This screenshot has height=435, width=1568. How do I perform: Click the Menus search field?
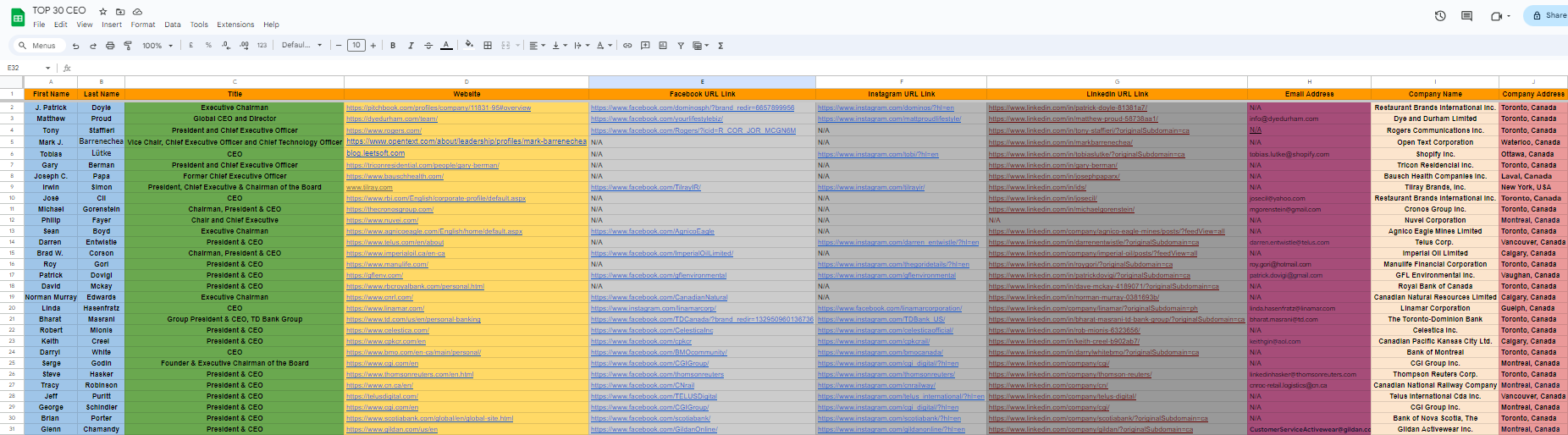(38, 46)
